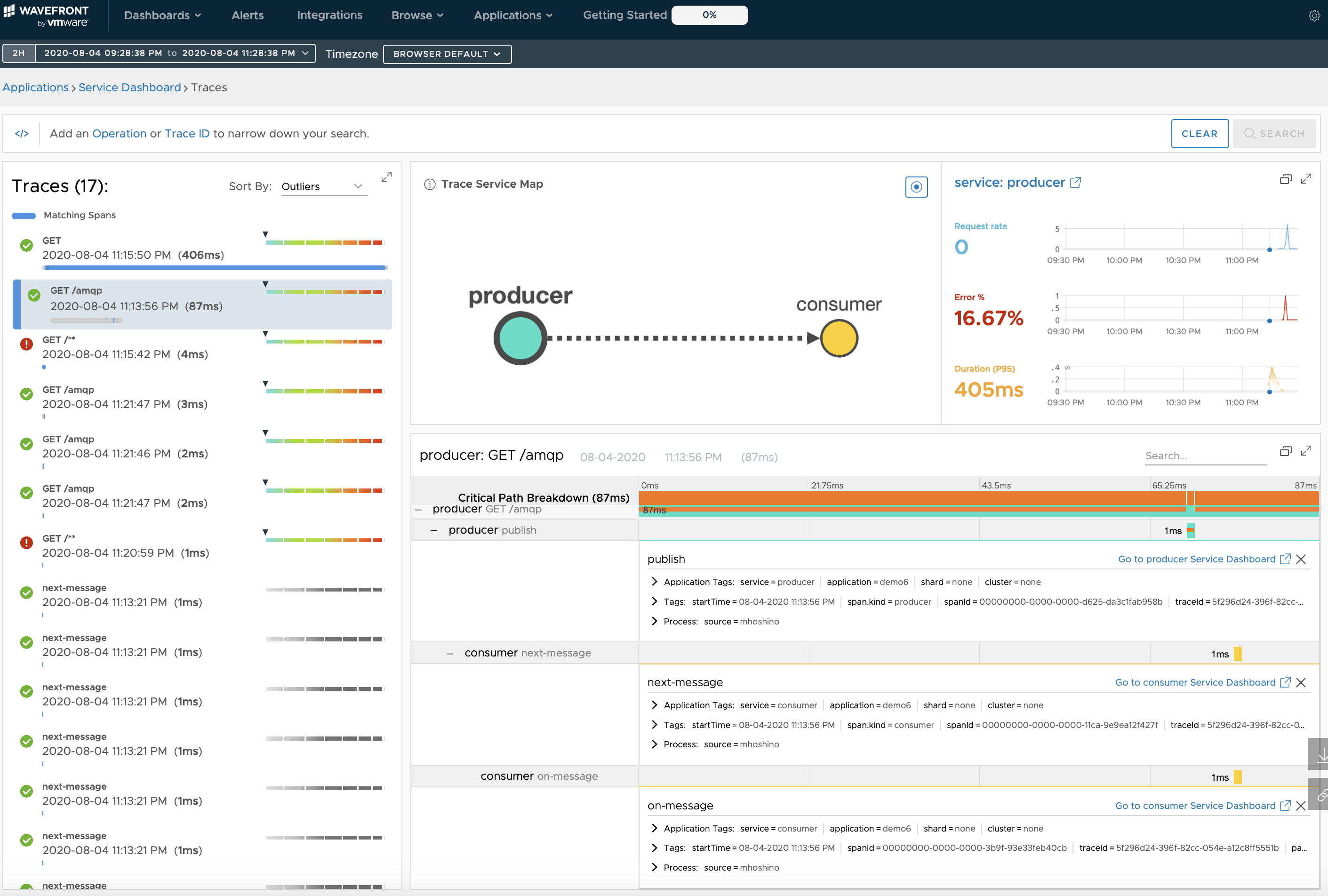This screenshot has height=896, width=1328.
Task: Click the Wavefront by VMware logo
Action: pos(46,16)
